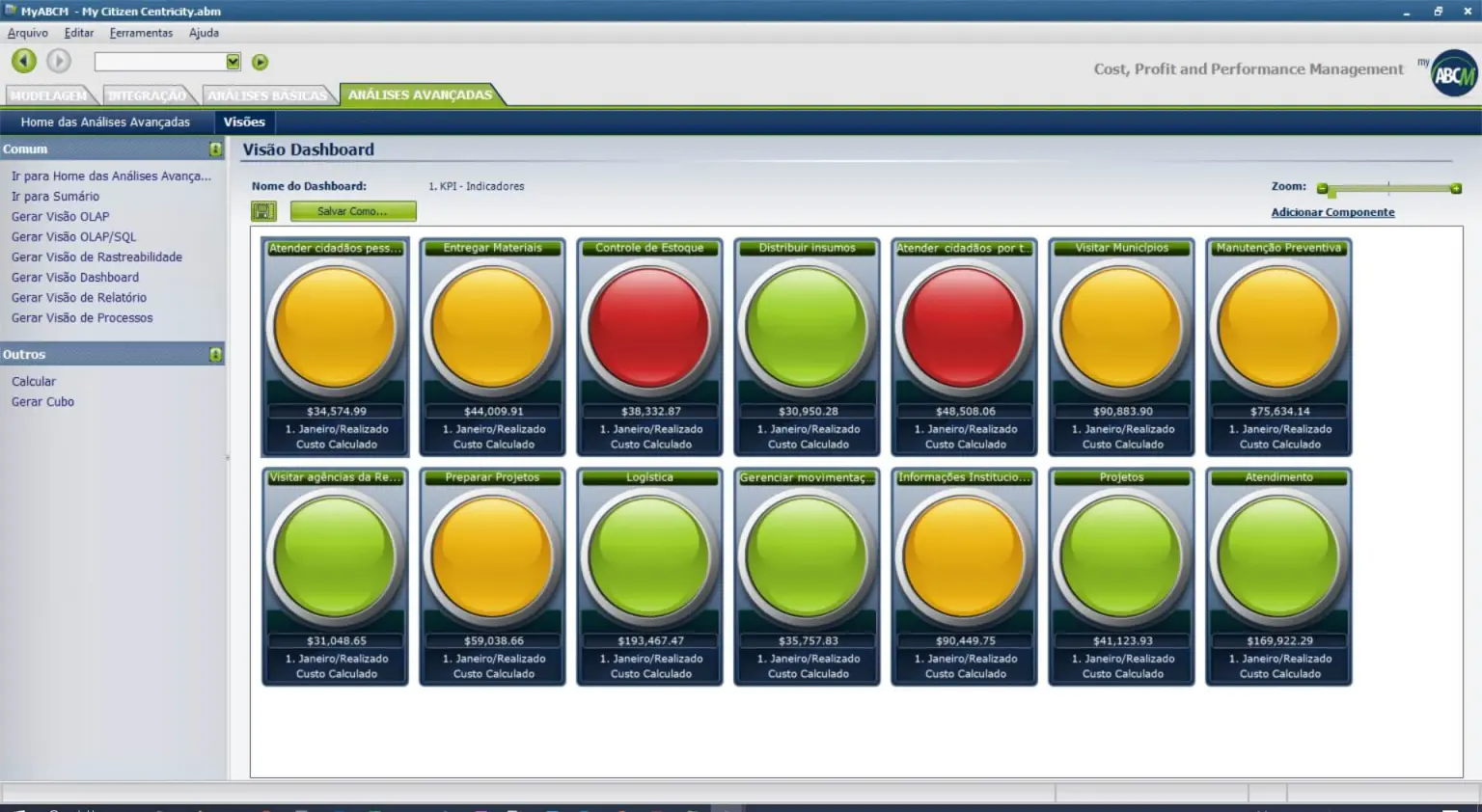Click the Adicionar Componente link
The height and width of the screenshot is (812, 1482).
click(x=1332, y=212)
